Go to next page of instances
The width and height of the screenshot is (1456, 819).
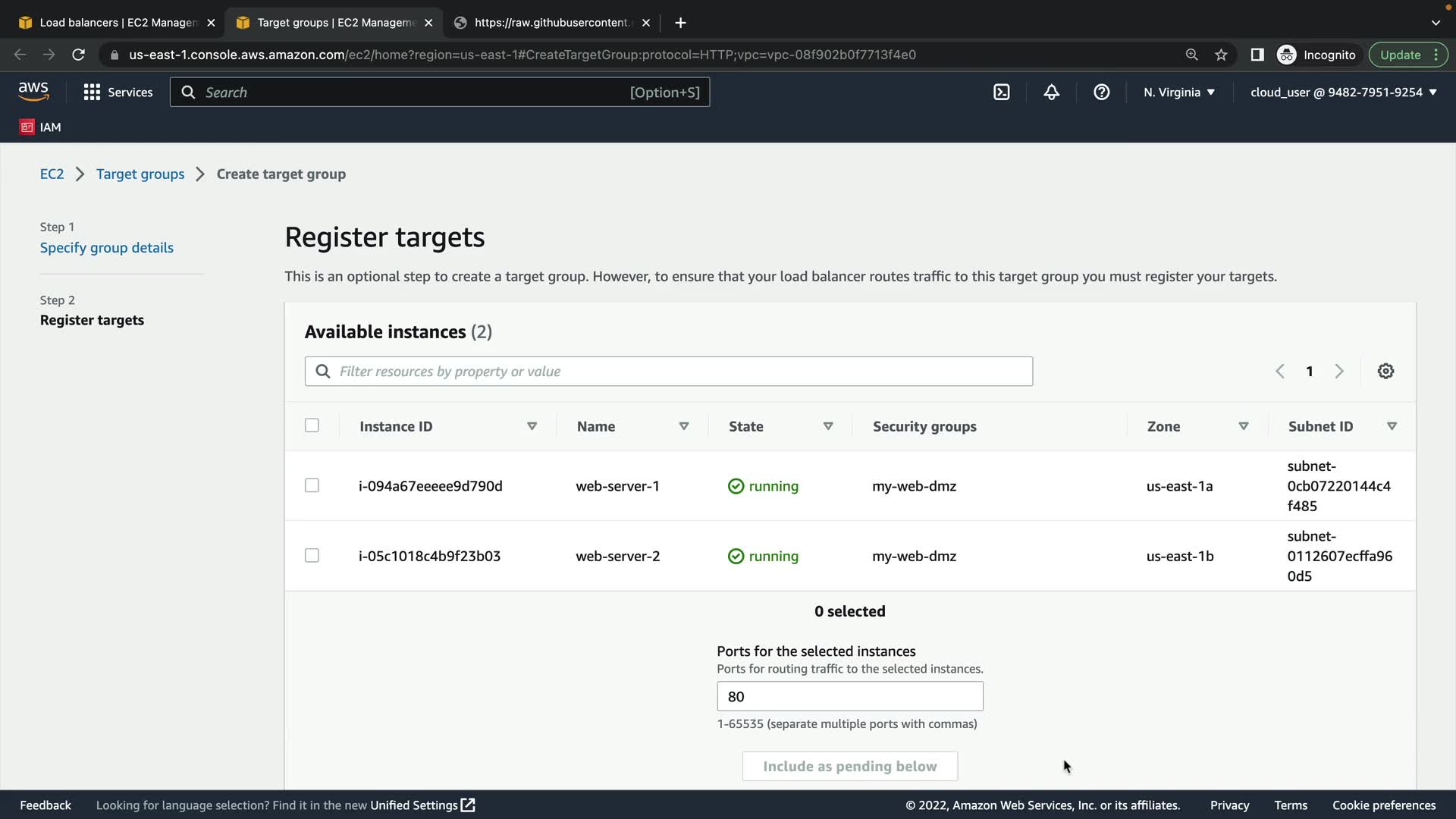(1339, 372)
